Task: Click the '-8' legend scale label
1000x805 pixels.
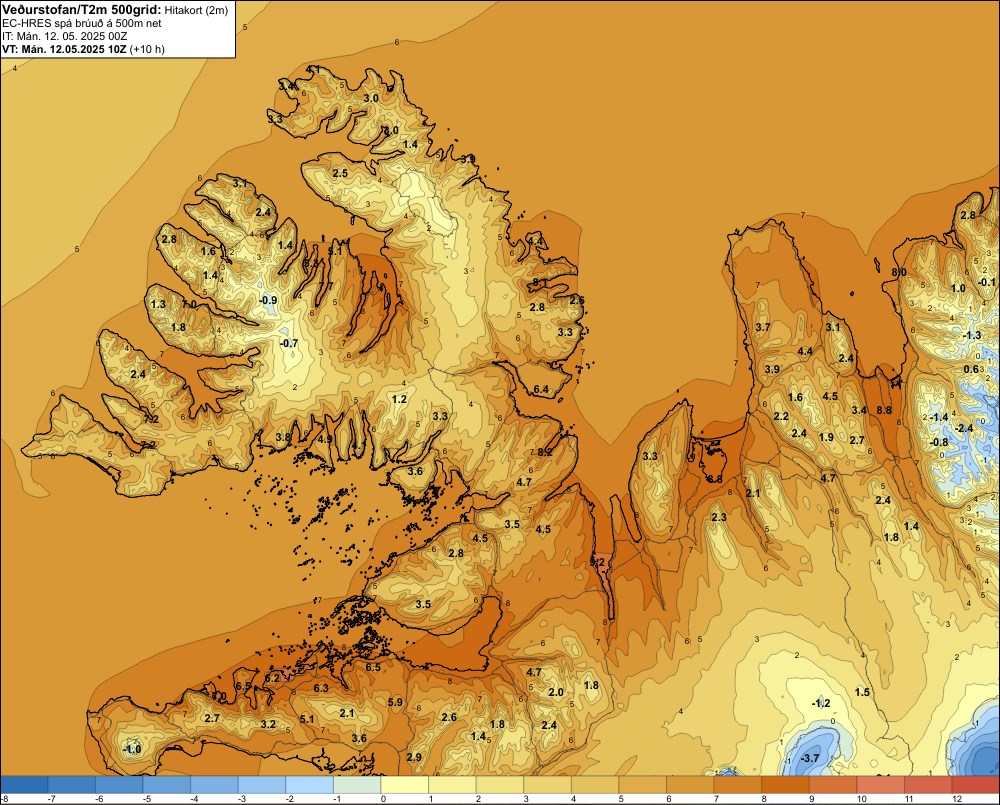Action: 4,799
